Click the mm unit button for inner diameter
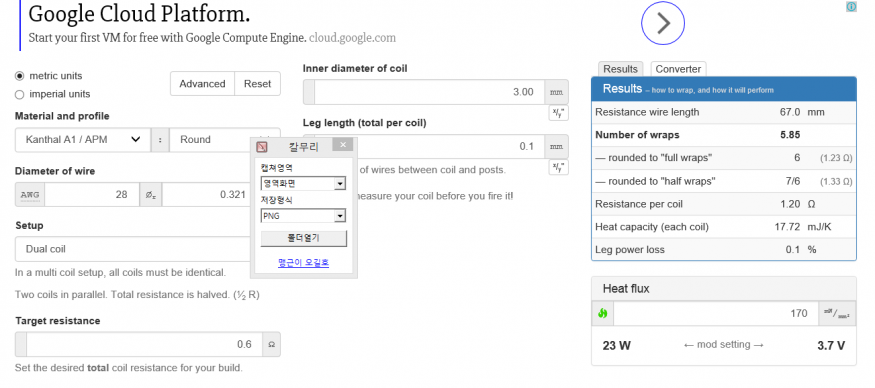875x388 pixels. [556, 92]
